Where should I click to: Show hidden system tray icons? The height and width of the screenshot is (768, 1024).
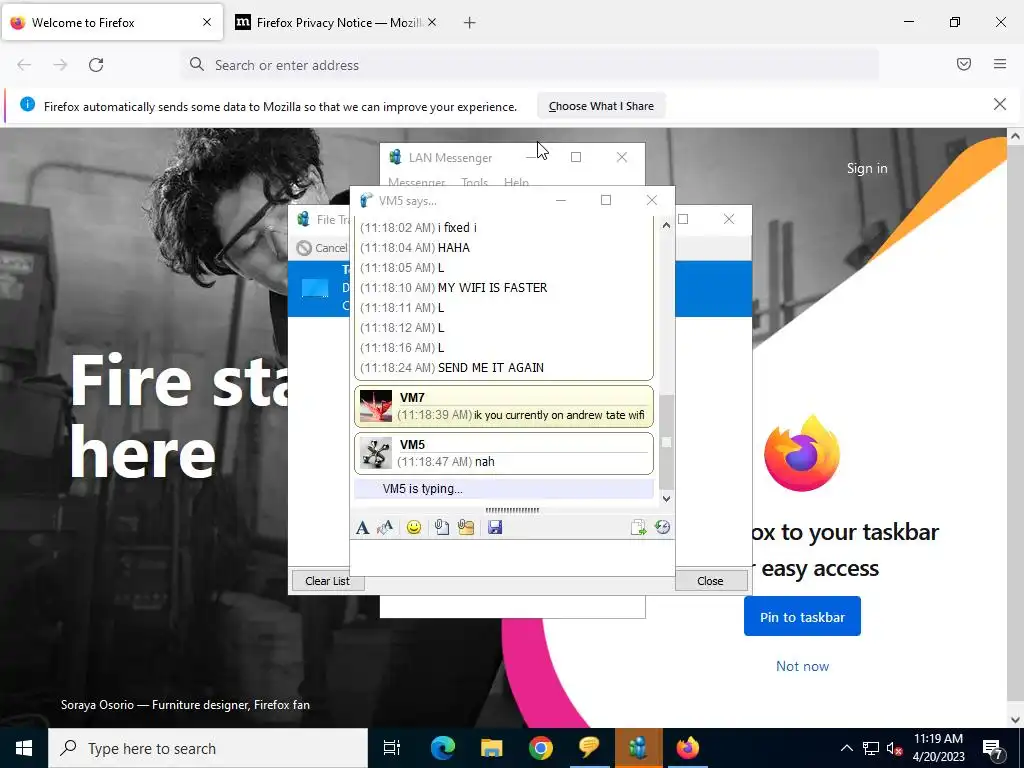tap(846, 748)
